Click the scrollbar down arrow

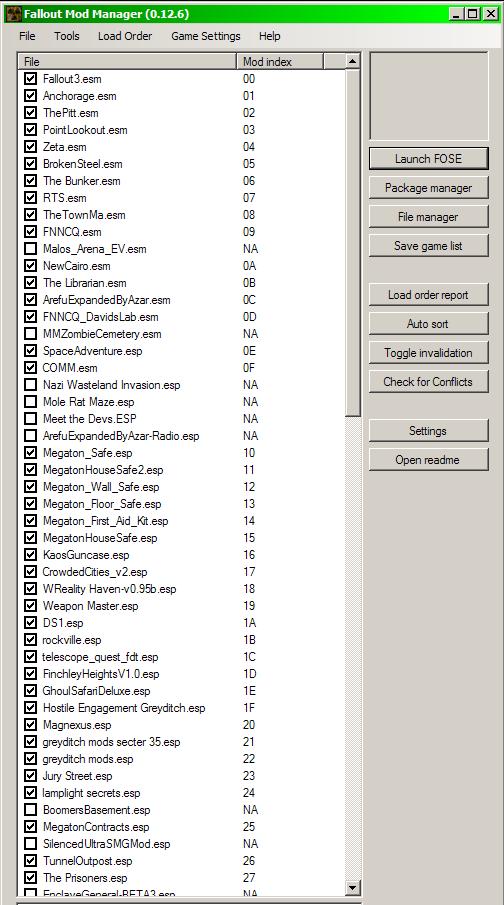[352, 888]
